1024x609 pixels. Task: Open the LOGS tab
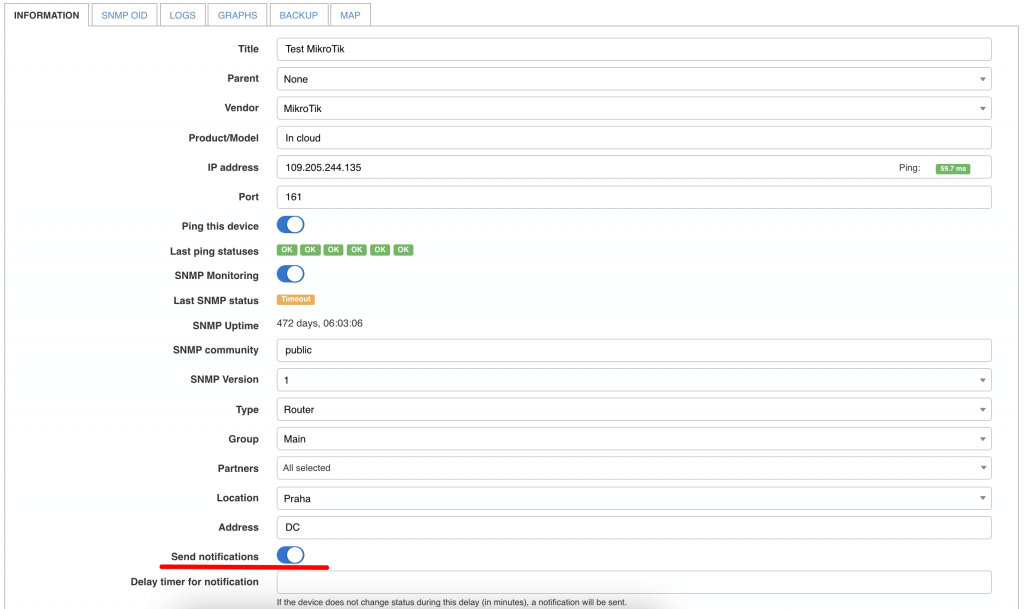(x=182, y=15)
